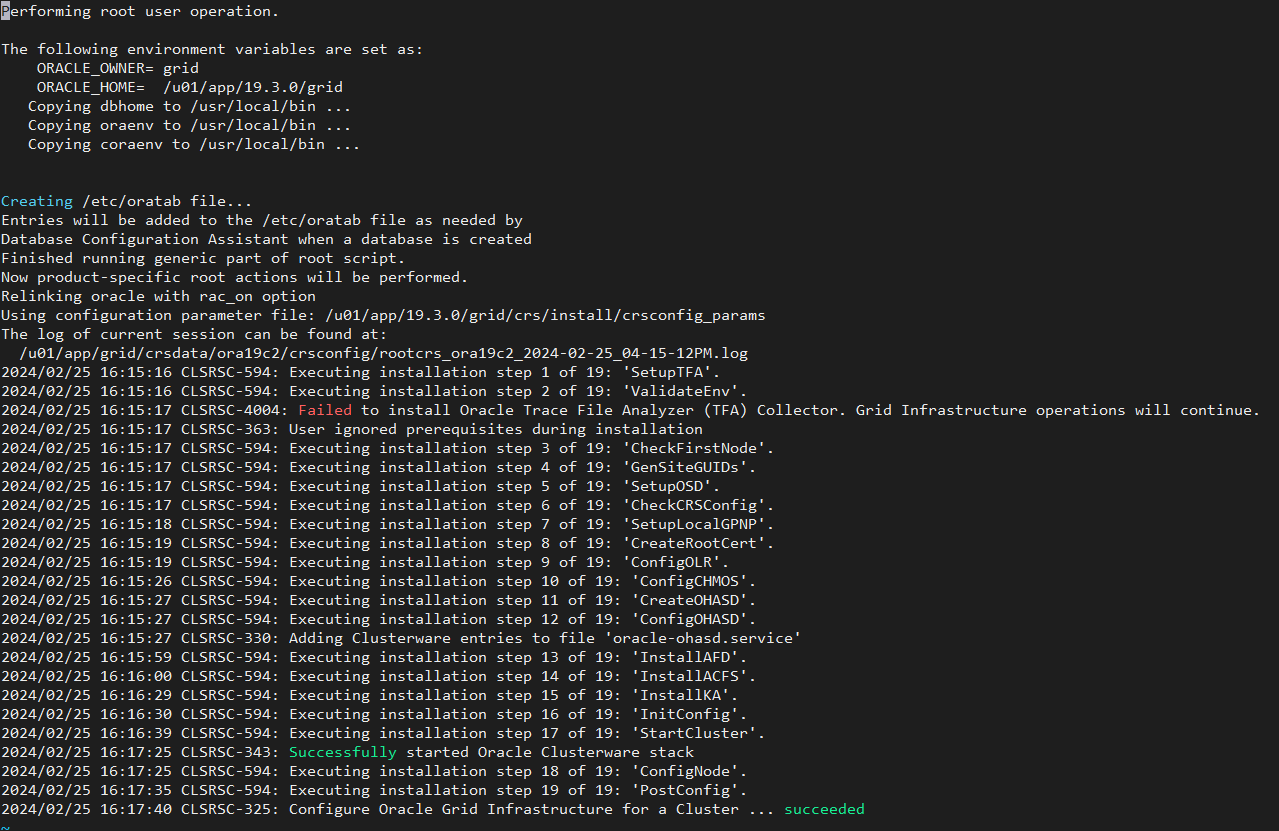The width and height of the screenshot is (1279, 831).
Task: Click the step 19 'PostConfig' line
Action: point(374,790)
